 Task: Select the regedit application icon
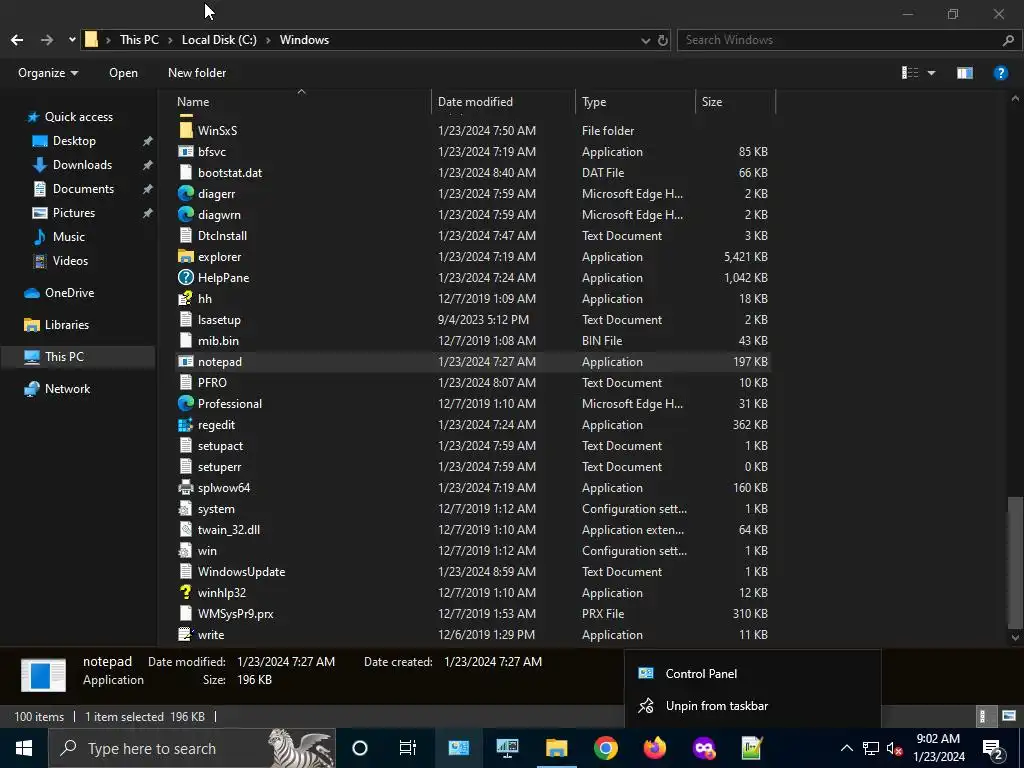(x=185, y=424)
